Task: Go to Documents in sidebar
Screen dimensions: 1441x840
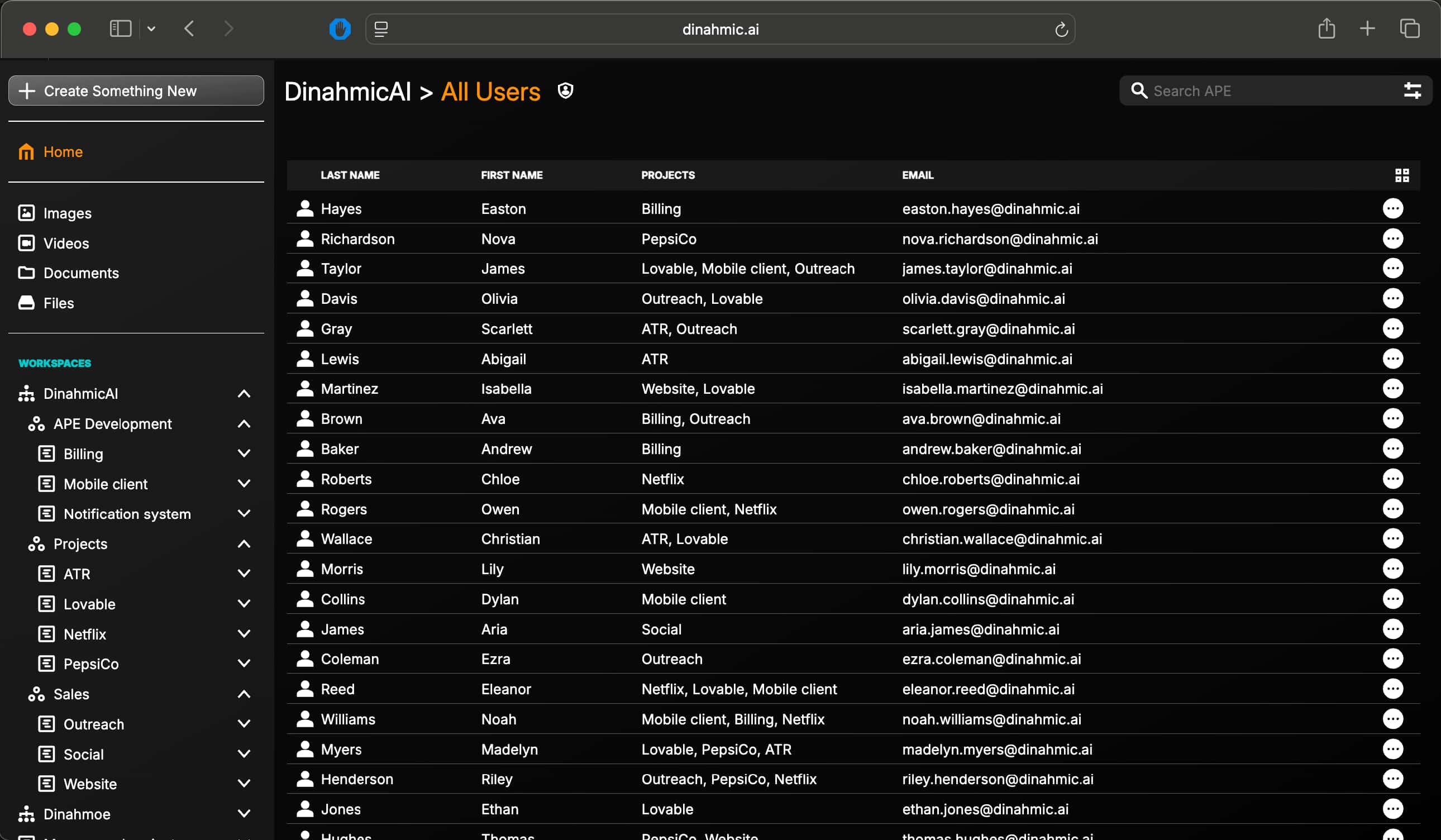Action: tap(80, 273)
